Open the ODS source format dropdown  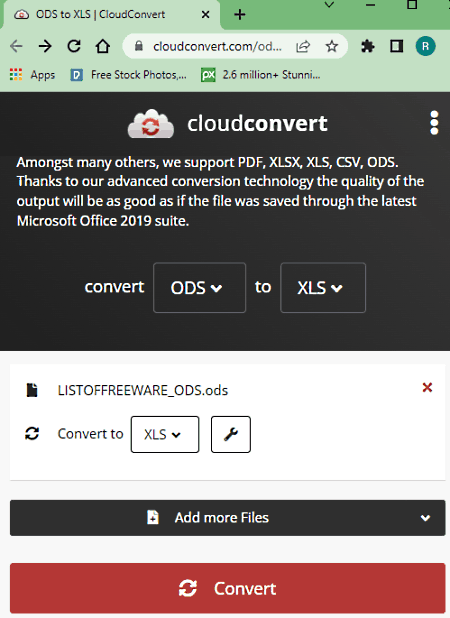[x=199, y=288]
